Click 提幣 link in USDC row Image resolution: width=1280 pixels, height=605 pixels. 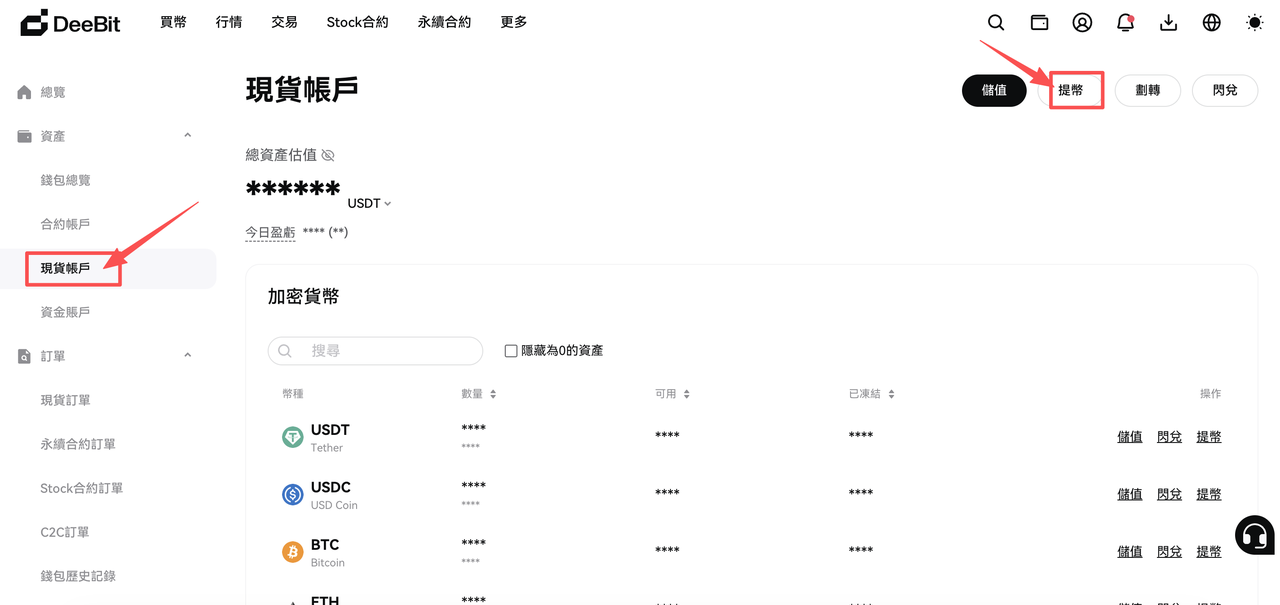point(1209,494)
